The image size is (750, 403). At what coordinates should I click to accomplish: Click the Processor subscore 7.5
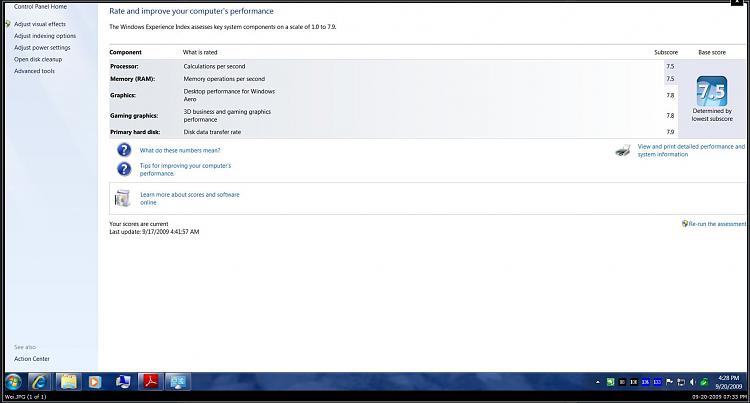(x=670, y=66)
